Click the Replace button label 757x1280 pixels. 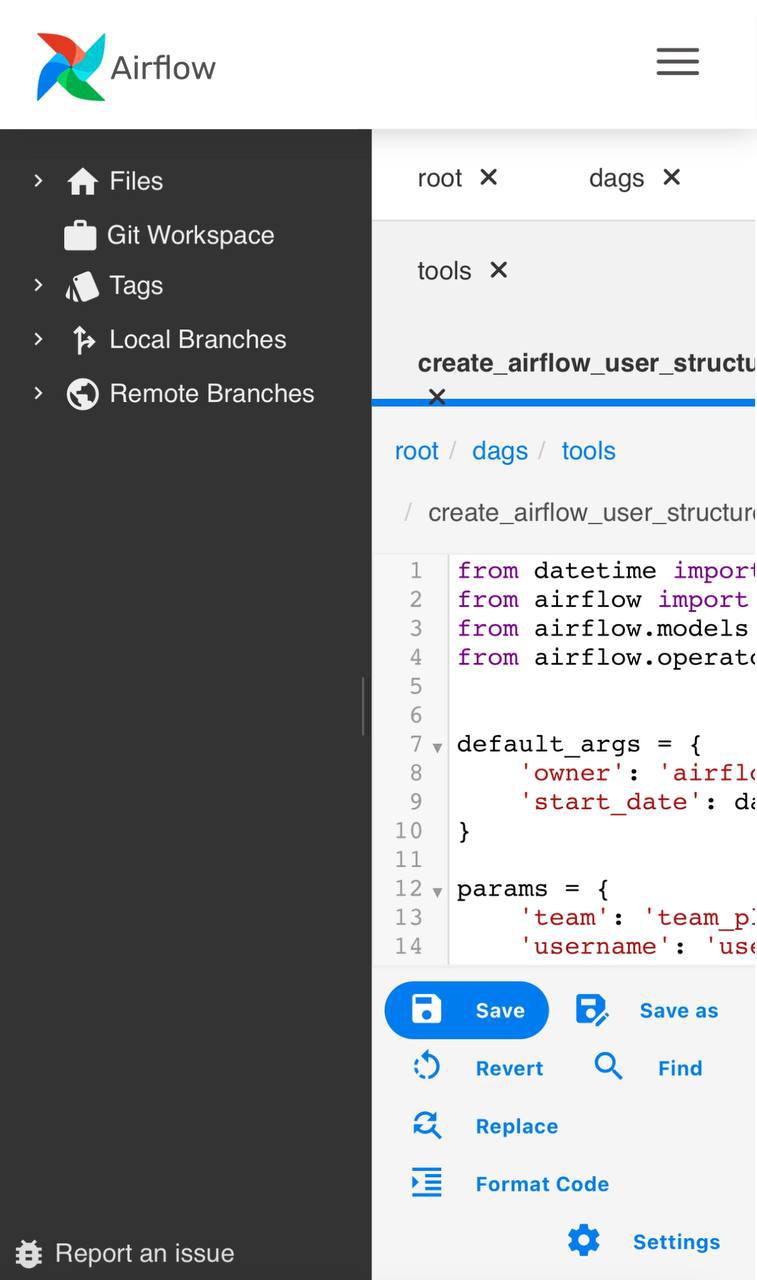[x=517, y=1126]
